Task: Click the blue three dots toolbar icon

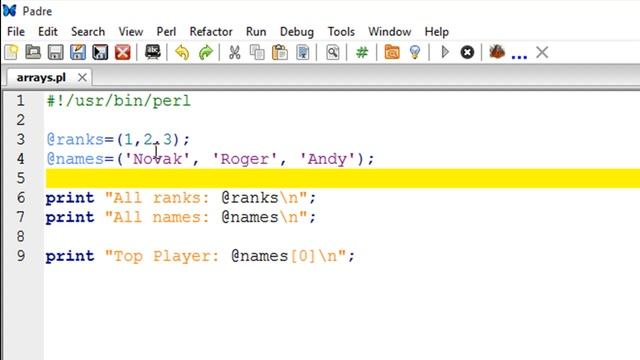Action: coord(519,57)
